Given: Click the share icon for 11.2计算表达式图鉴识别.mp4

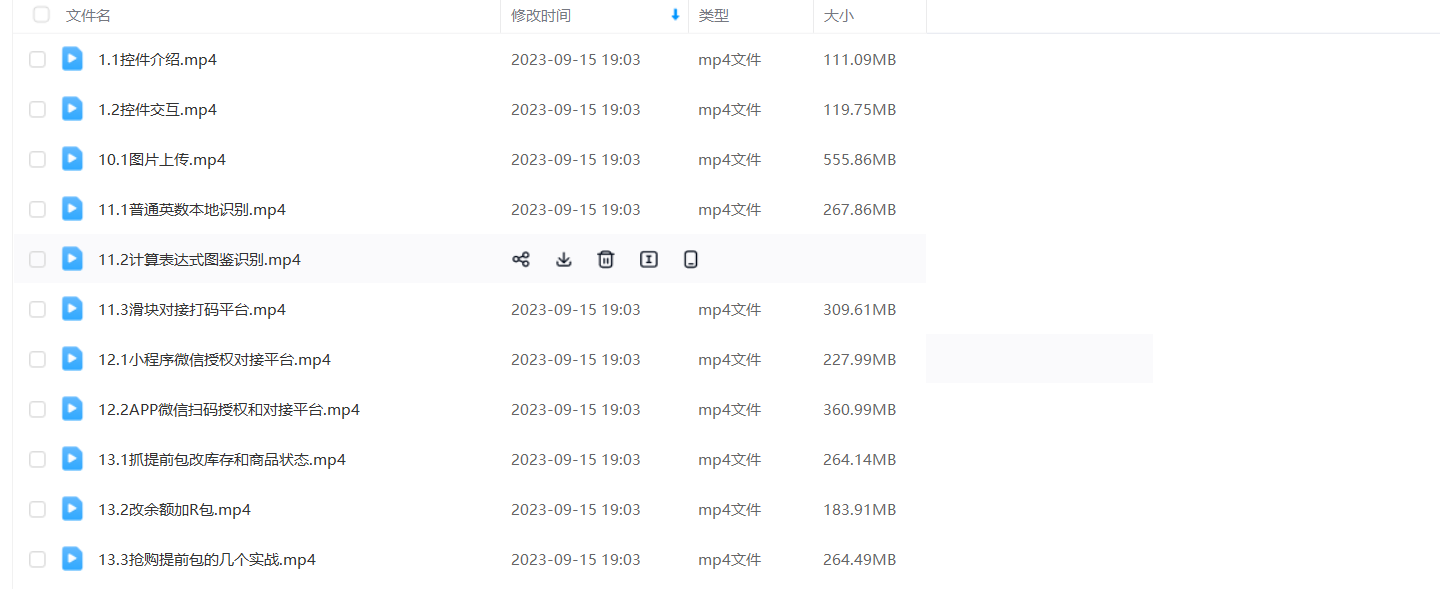Looking at the screenshot, I should 521,260.
